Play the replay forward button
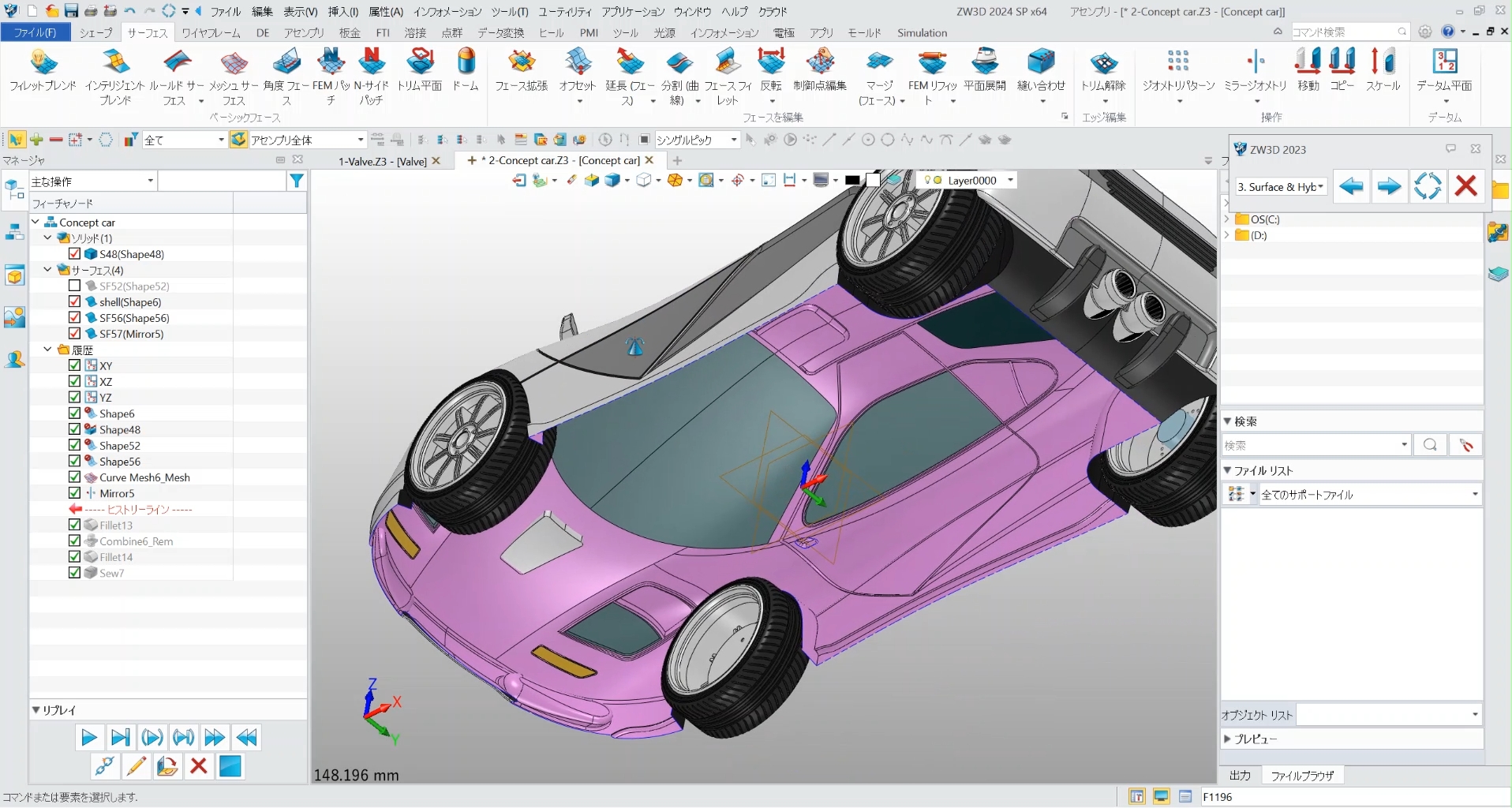 tap(89, 738)
